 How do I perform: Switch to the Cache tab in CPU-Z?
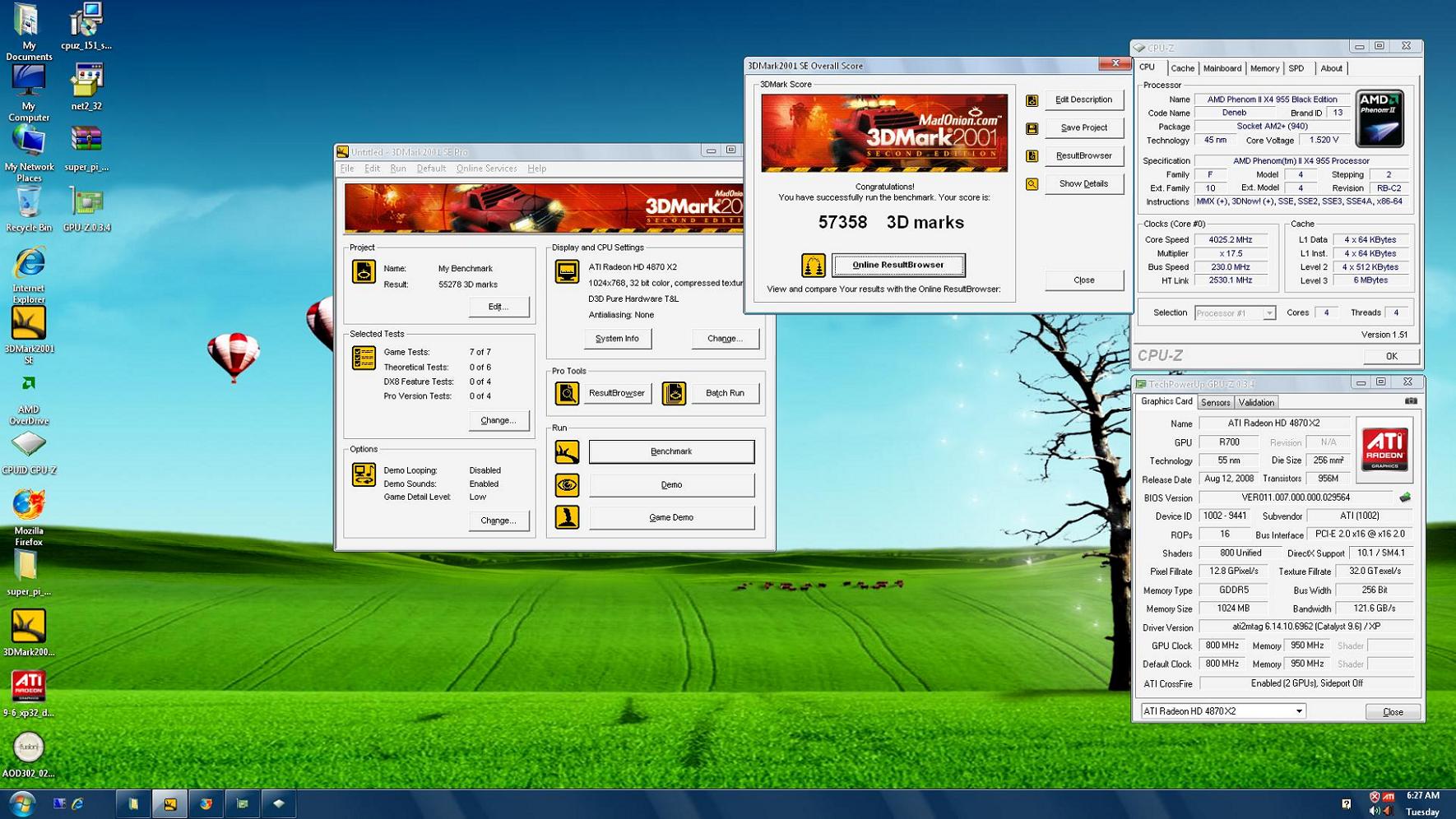[x=1182, y=69]
